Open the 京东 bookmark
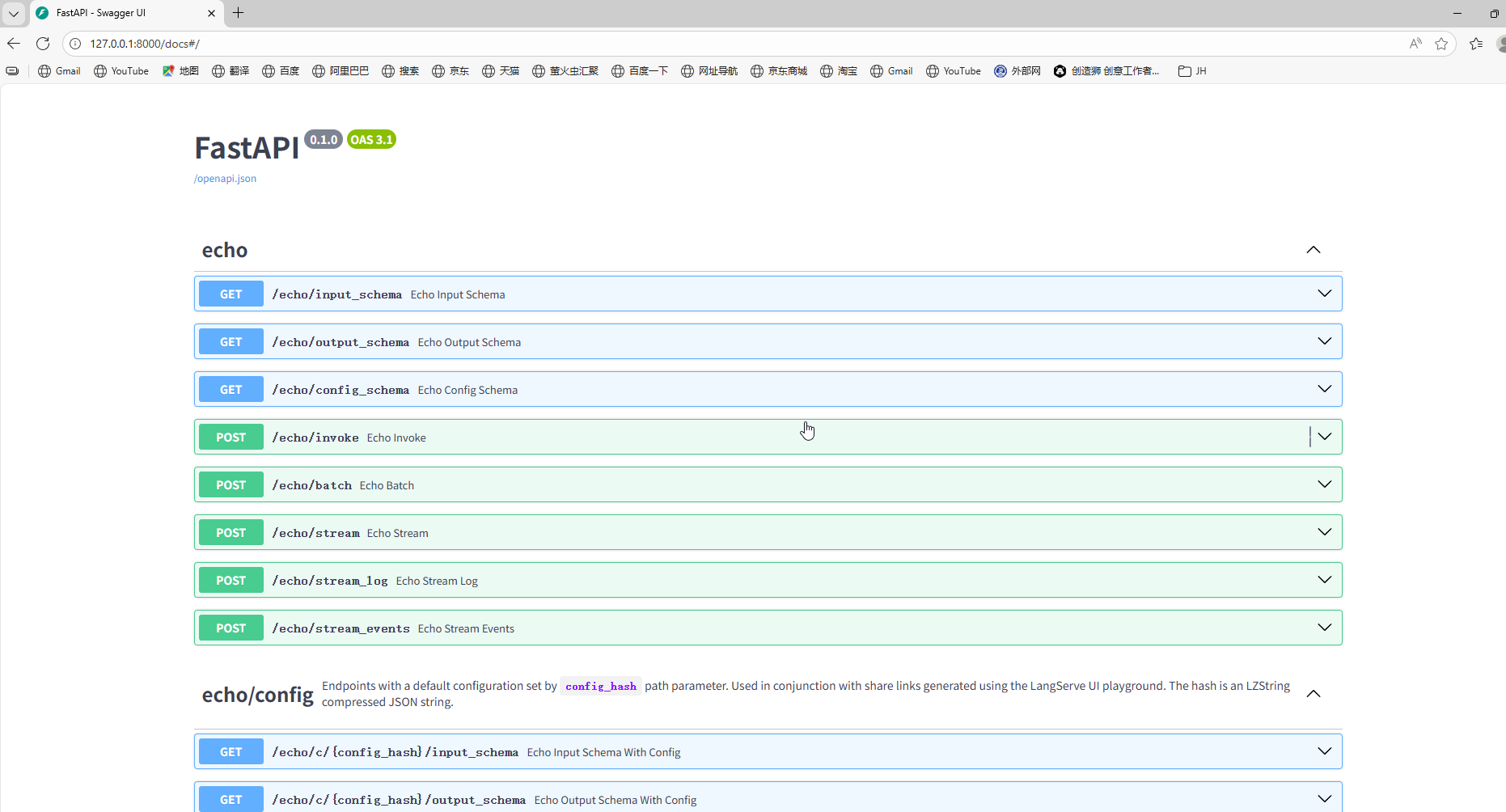 [x=451, y=71]
